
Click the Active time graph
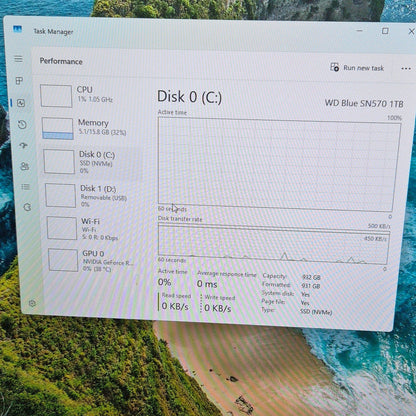tap(278, 165)
